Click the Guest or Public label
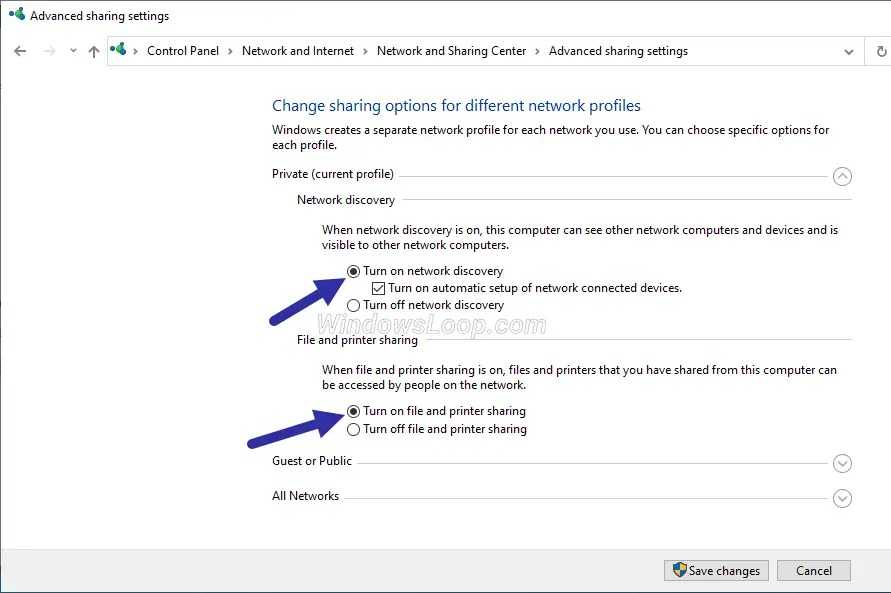Screen dimensions: 891x593 tap(311, 461)
